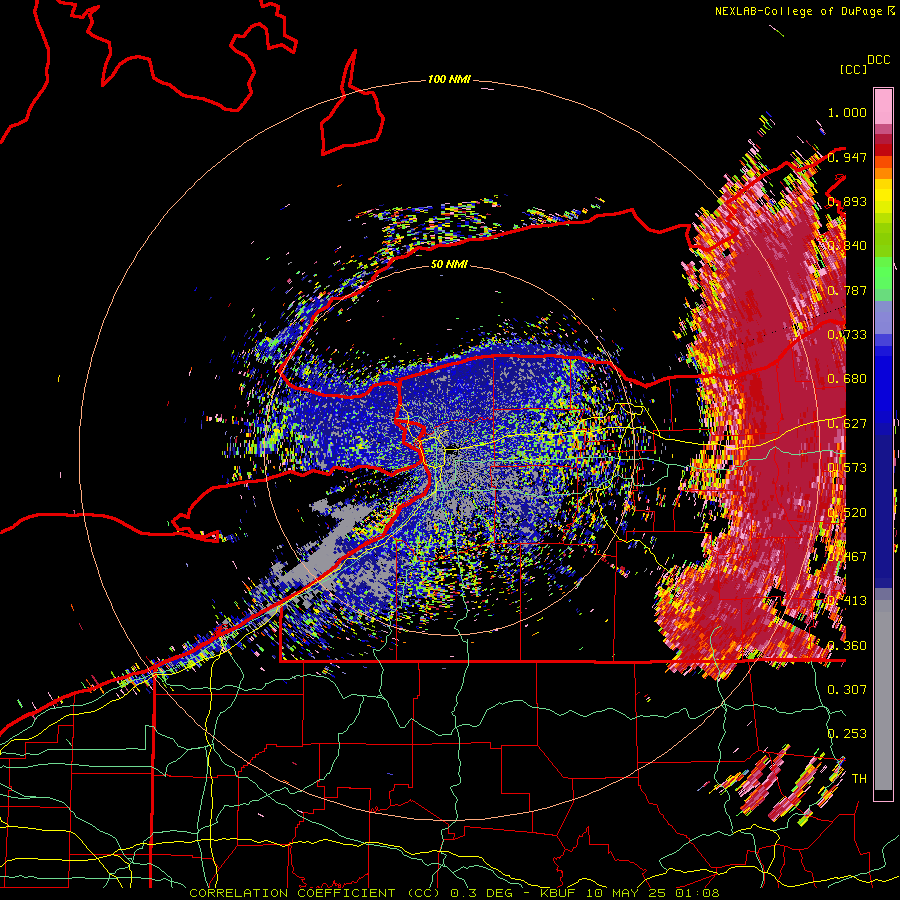The width and height of the screenshot is (900, 900).
Task: Click the 1.000 value on the legend
Action: [x=847, y=112]
